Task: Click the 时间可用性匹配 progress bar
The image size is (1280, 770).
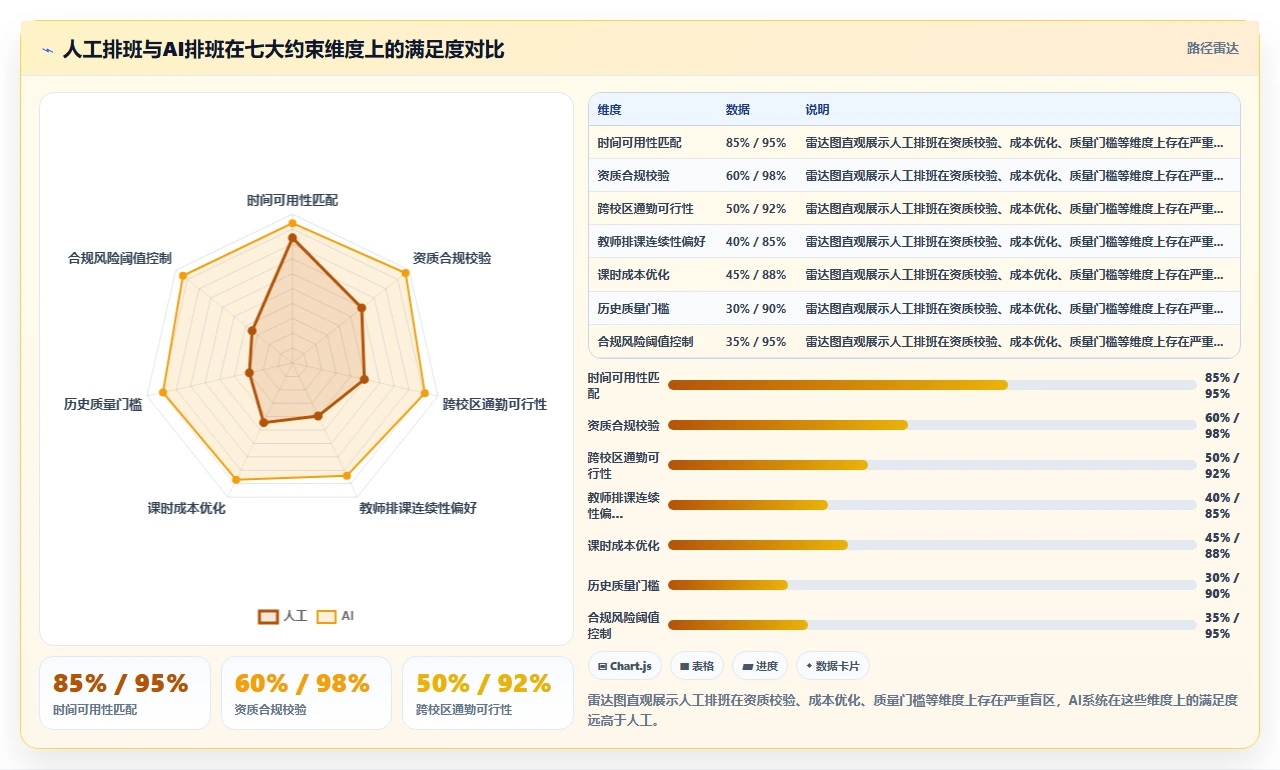Action: pos(932,385)
